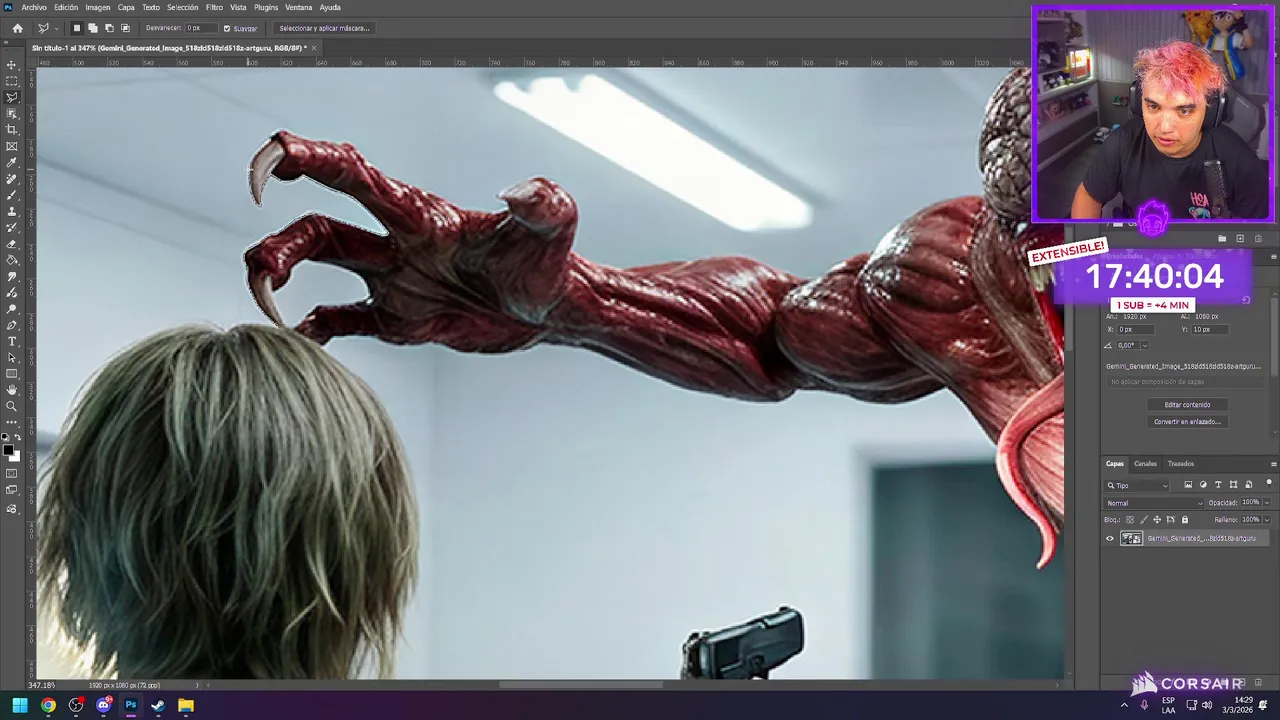Choose Subtract from selection mode
The image size is (1280, 720).
click(x=109, y=28)
